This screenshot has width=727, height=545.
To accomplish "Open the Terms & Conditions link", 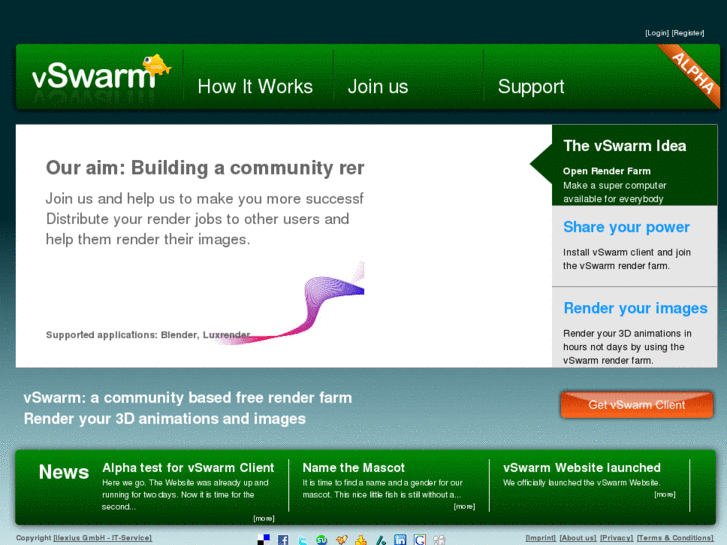I will (675, 538).
